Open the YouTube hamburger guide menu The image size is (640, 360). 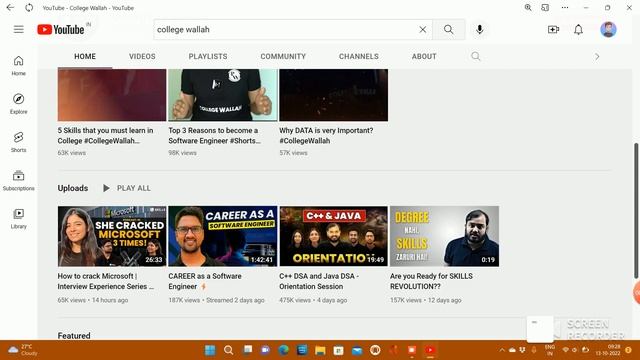pyautogui.click(x=18, y=29)
